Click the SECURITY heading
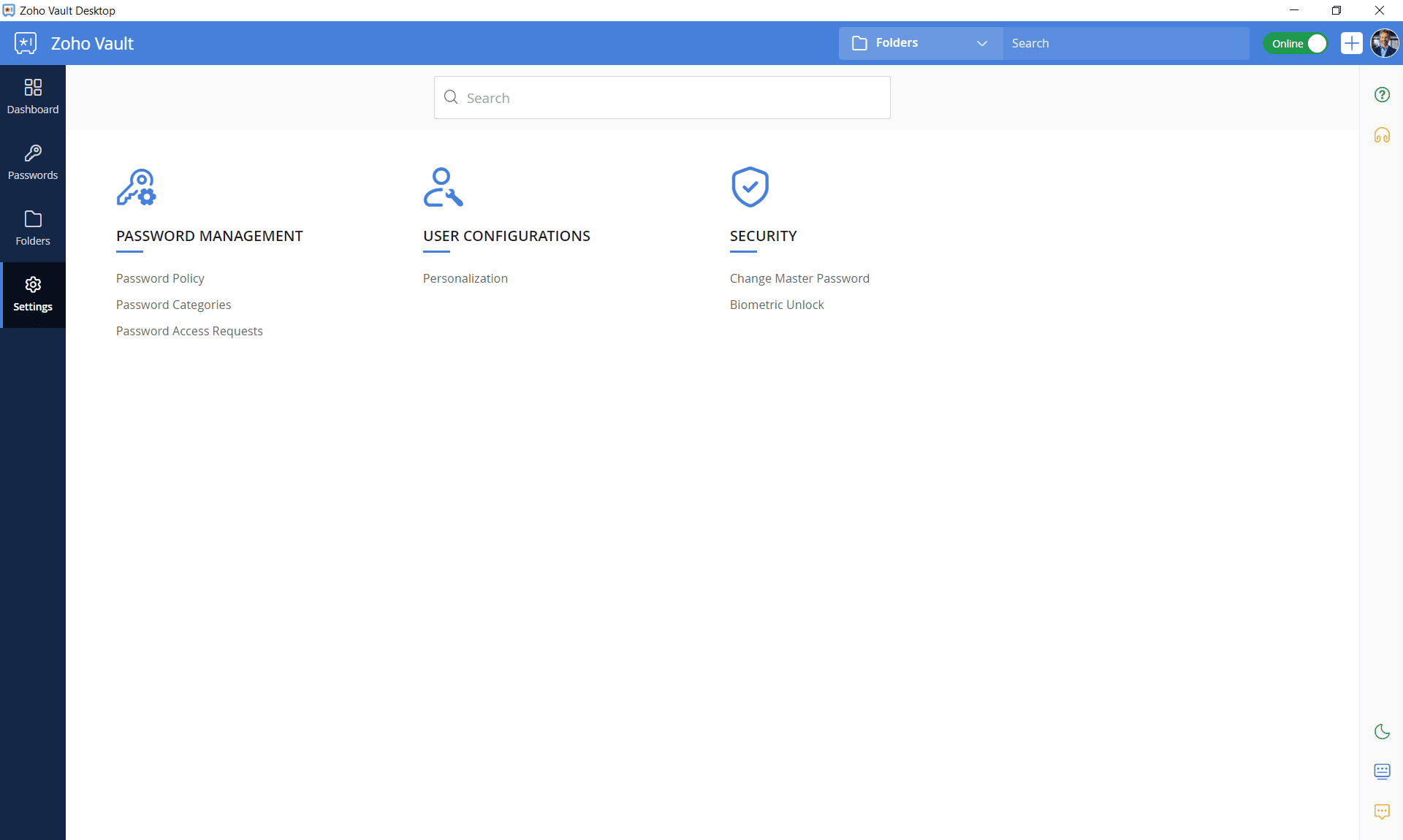 click(x=764, y=236)
